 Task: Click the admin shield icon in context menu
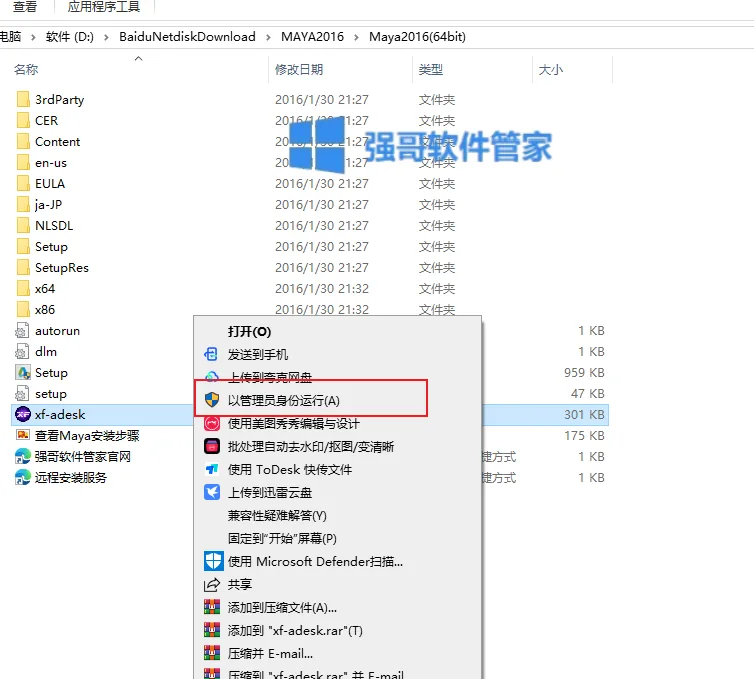212,400
